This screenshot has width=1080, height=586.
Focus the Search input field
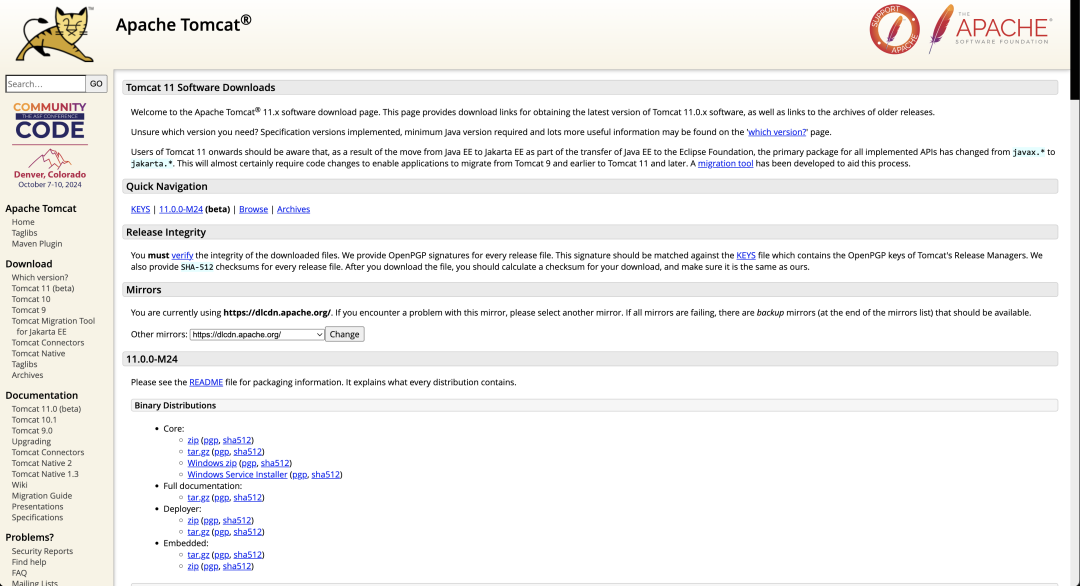(x=45, y=84)
